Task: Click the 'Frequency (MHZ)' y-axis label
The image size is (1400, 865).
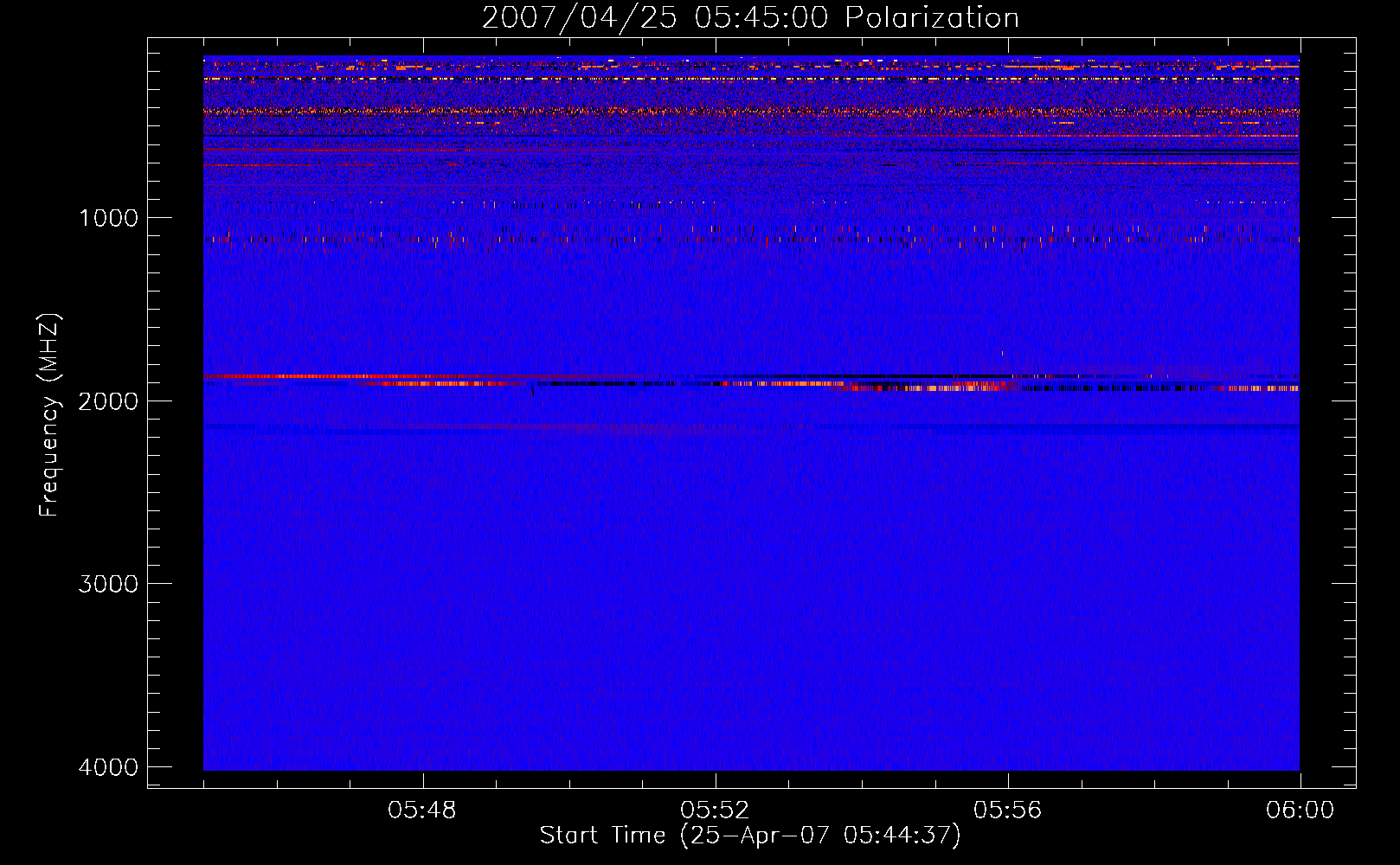Action: coord(50,414)
